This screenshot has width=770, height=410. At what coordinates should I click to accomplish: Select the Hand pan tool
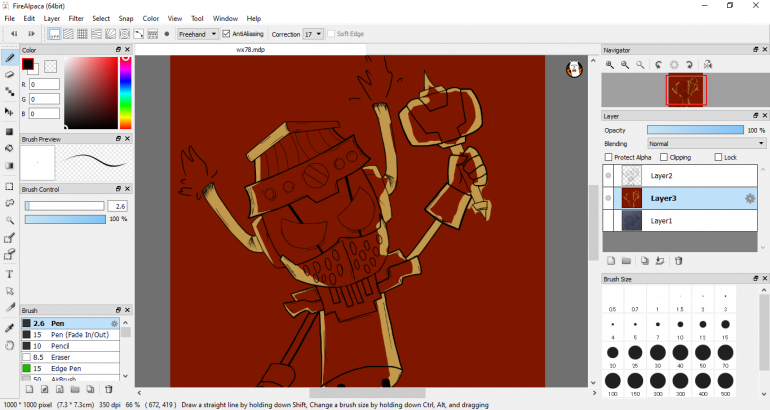click(x=10, y=344)
